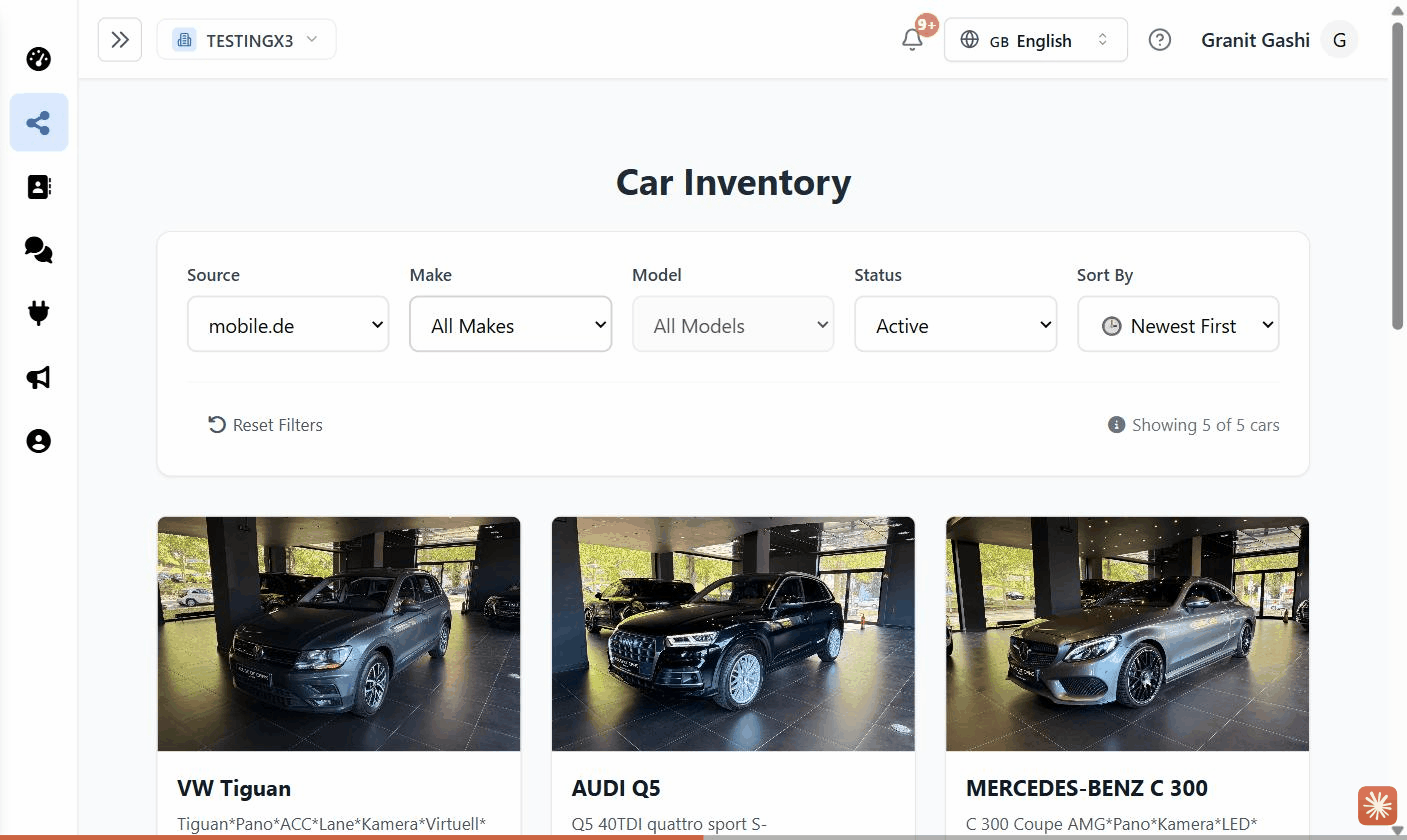Screen dimensions: 1407x840
Task: Open the Sort By dropdown Newest First
Action: (x=1178, y=324)
